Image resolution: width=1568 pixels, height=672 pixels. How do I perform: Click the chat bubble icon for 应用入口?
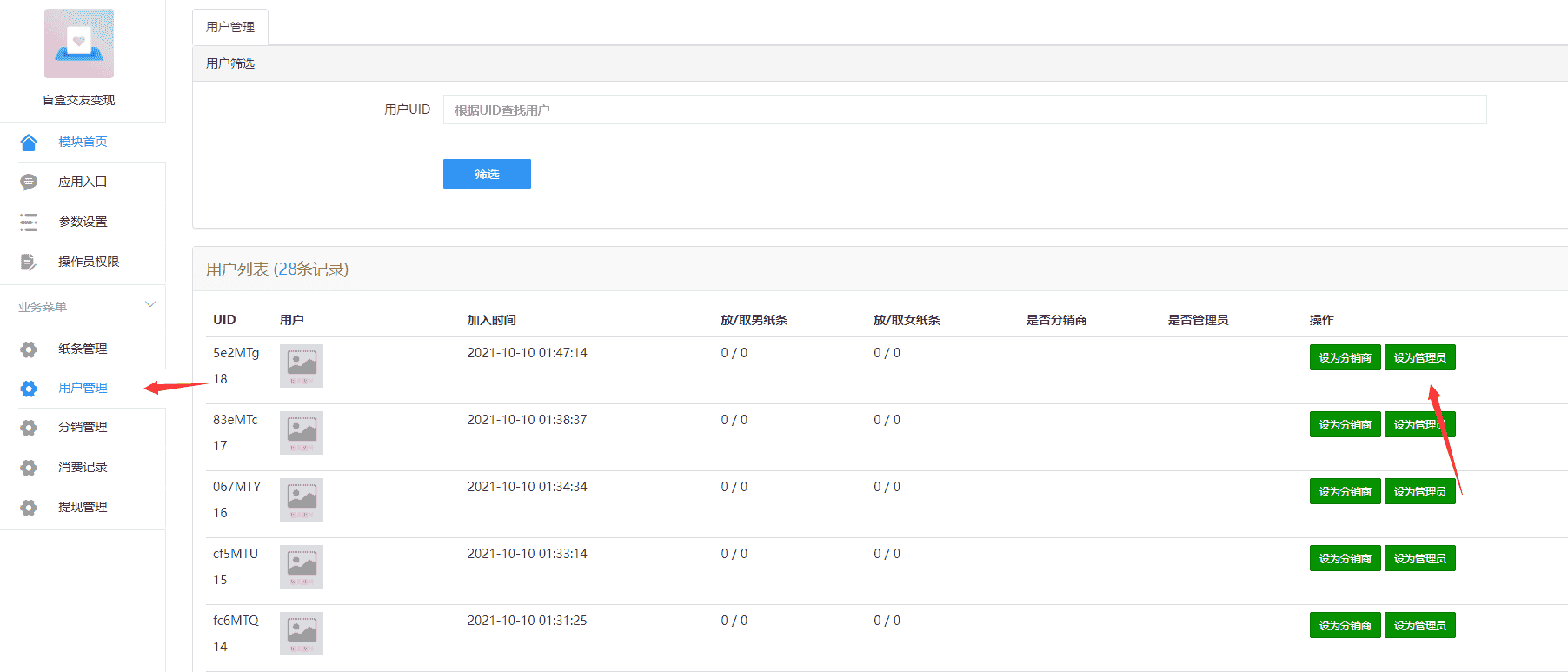pyautogui.click(x=29, y=183)
